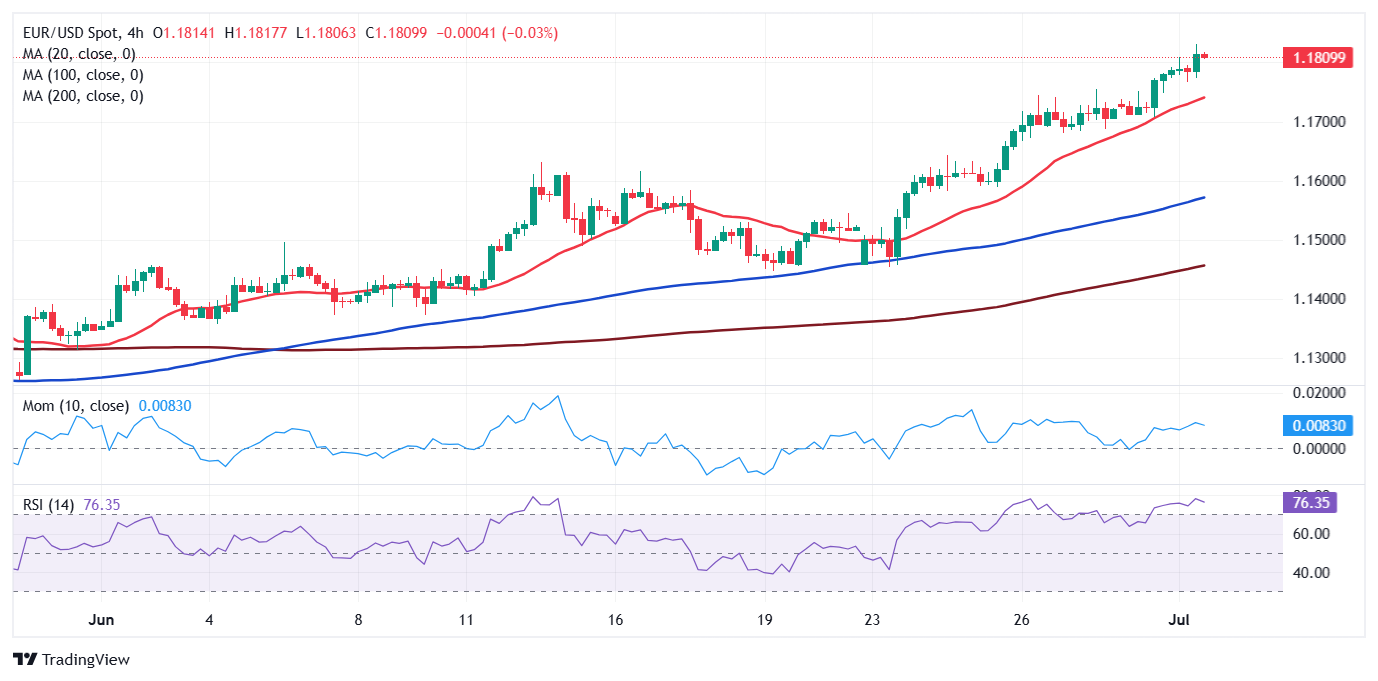
Task: Click the 4h timeframe label in header
Action: pyautogui.click(x=140, y=33)
